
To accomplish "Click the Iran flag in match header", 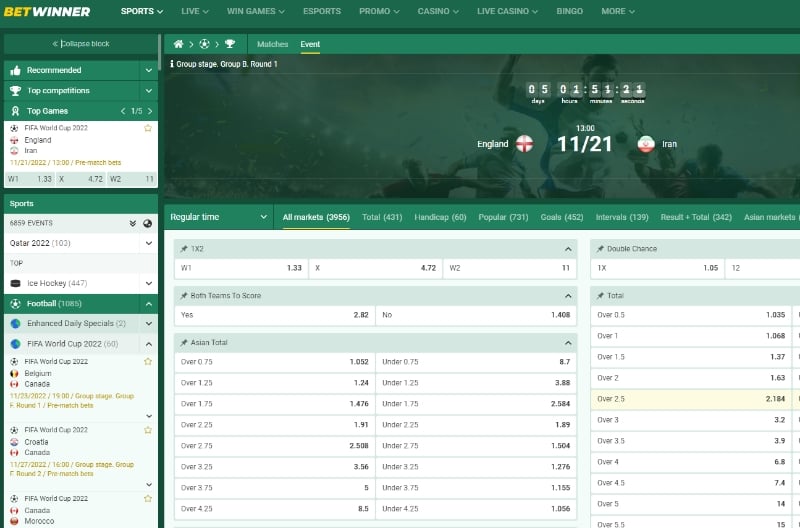I will coord(646,144).
